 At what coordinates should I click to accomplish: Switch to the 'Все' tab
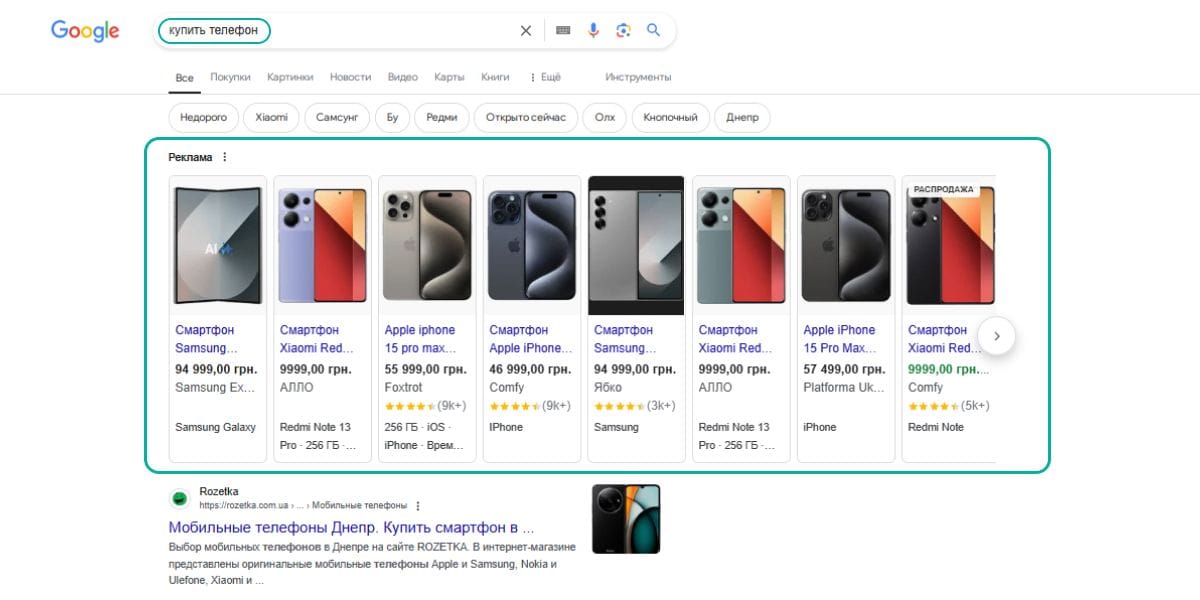click(184, 77)
